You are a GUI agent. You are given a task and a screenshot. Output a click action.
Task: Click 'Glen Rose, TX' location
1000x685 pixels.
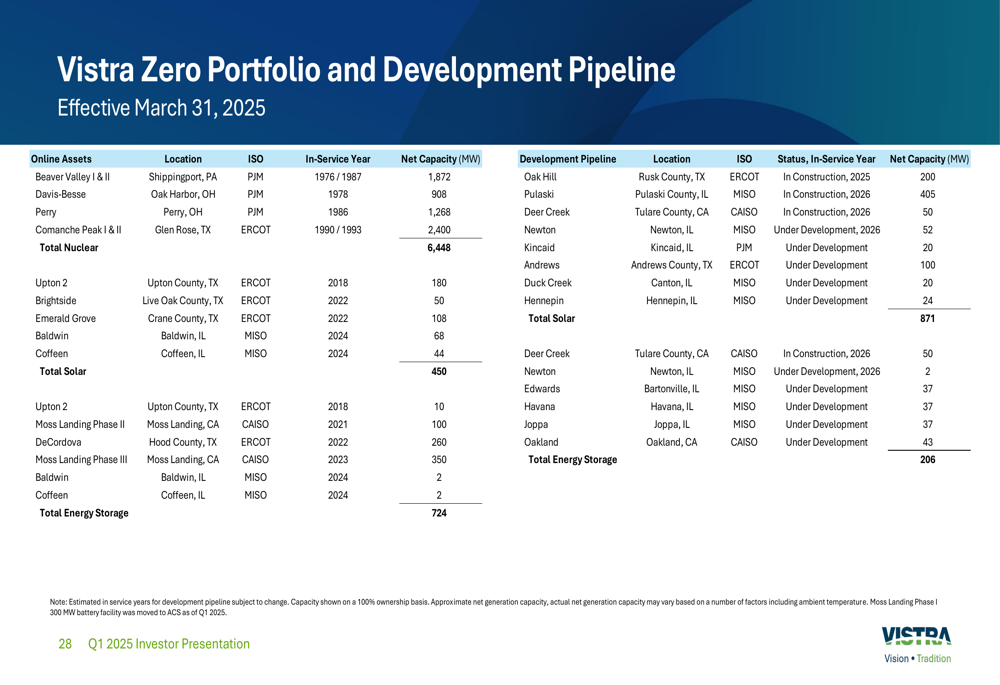point(182,230)
